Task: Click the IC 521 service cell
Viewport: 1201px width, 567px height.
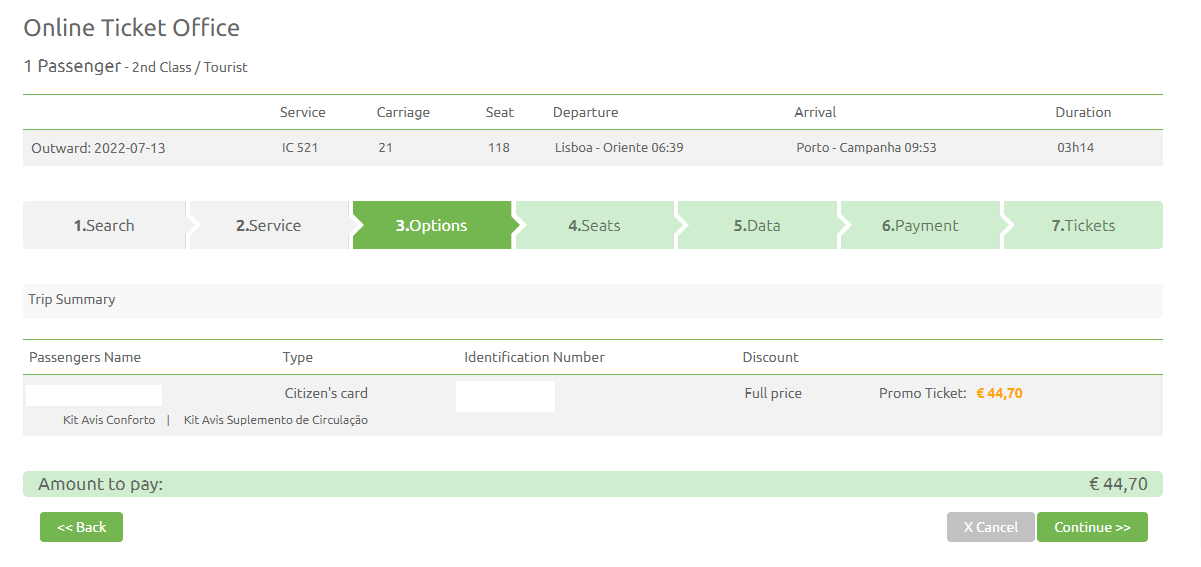Action: point(300,148)
